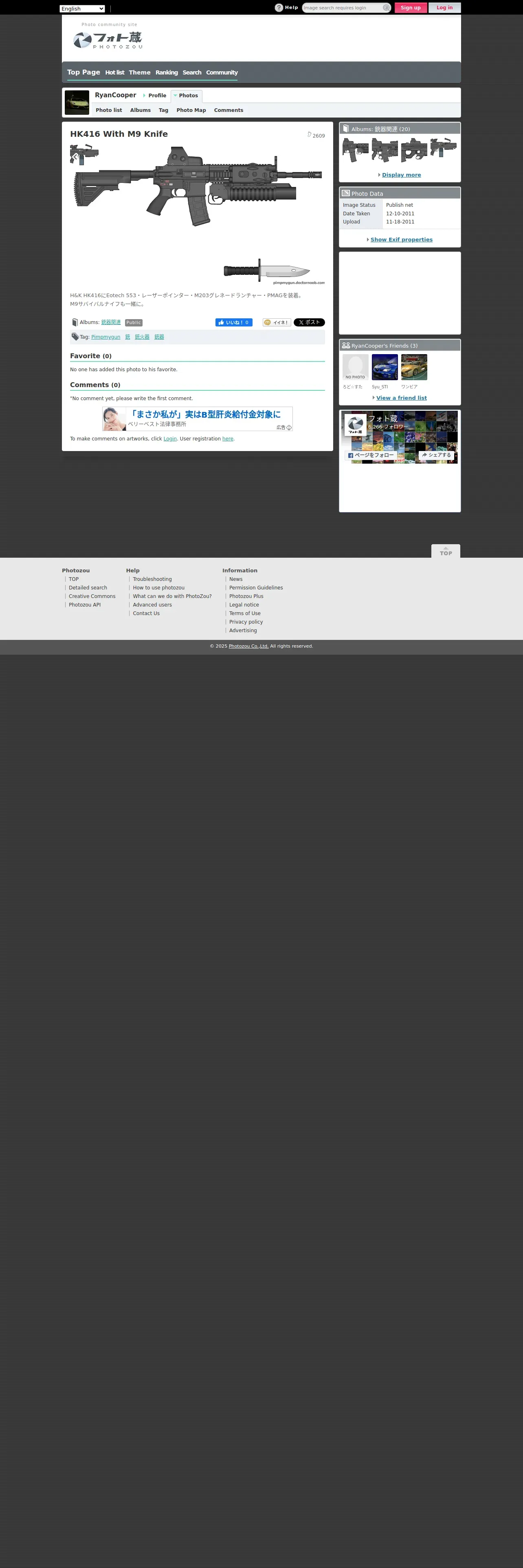Open the Pimpmygun tag link
The image size is (523, 1568).
(106, 337)
